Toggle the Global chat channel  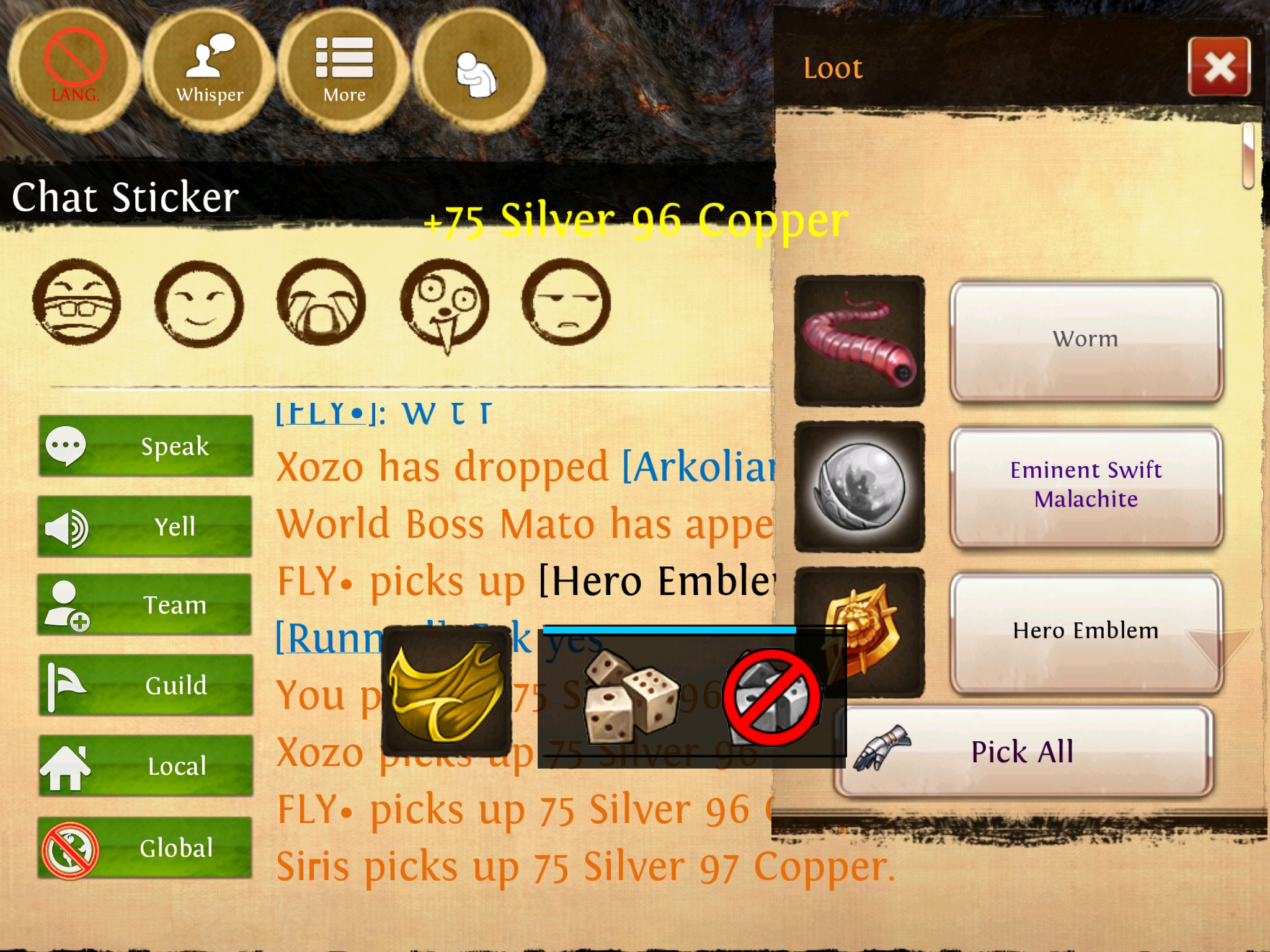(x=145, y=848)
